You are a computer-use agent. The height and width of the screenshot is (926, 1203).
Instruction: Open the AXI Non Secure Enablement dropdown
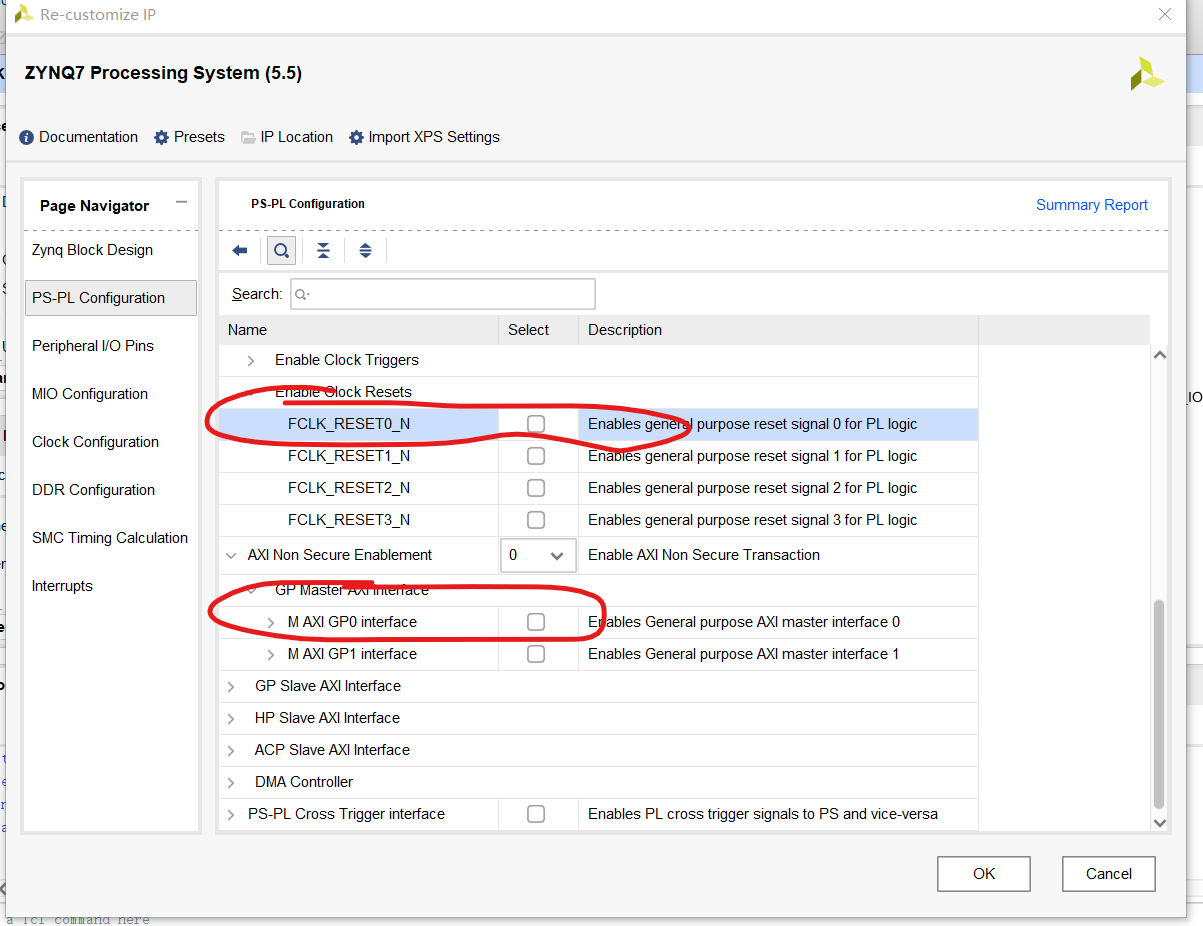coord(538,555)
